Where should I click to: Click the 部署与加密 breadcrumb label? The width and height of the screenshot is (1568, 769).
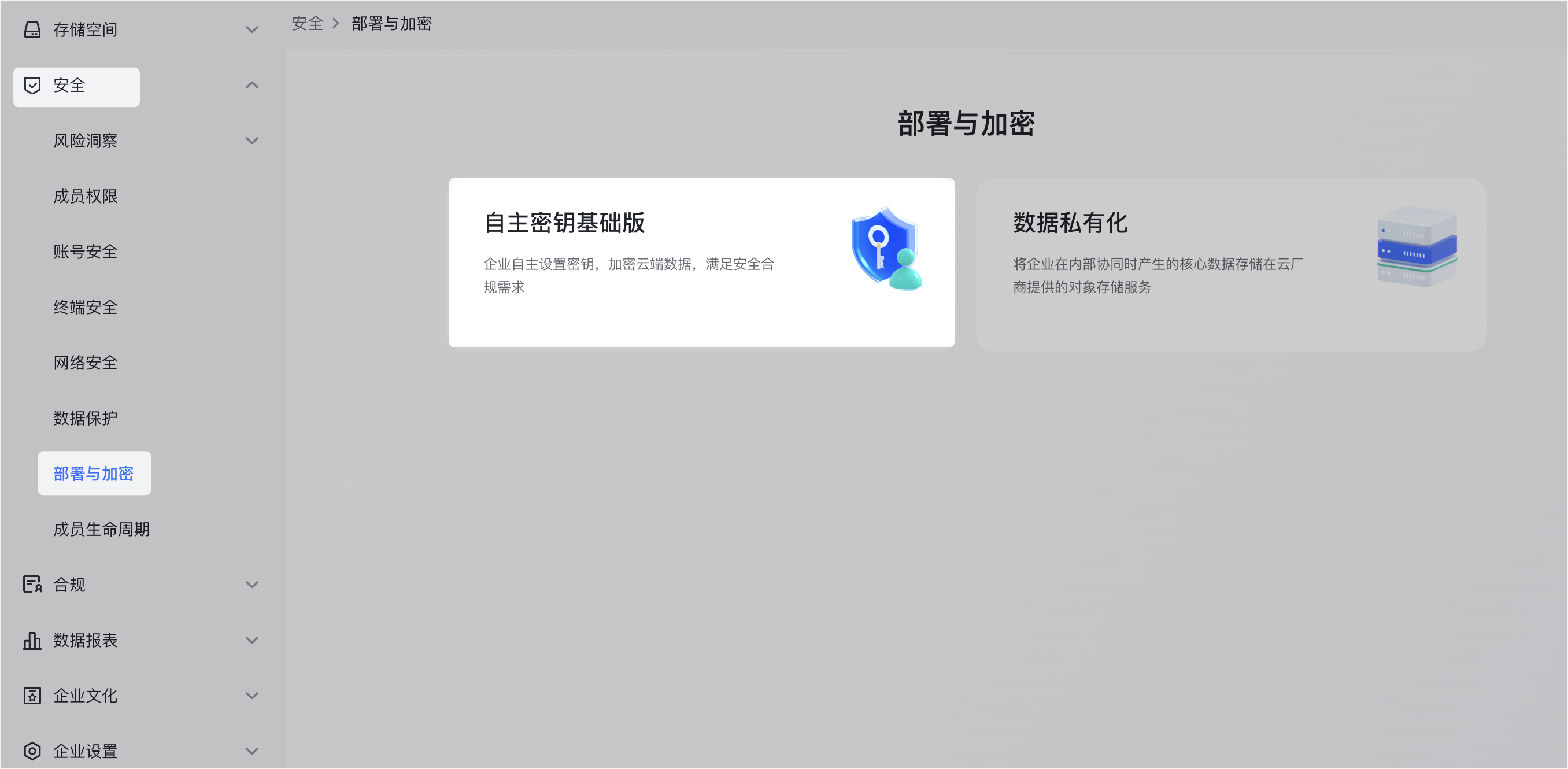coord(391,23)
